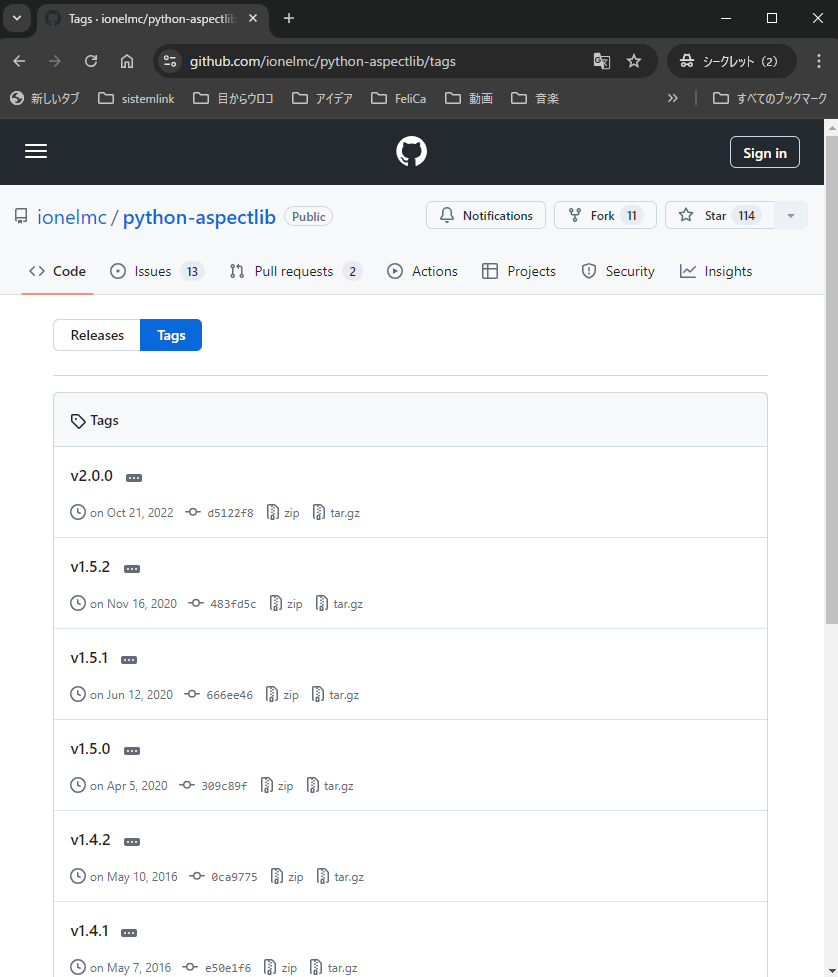Bookmark this page via the address bar star

tap(634, 61)
